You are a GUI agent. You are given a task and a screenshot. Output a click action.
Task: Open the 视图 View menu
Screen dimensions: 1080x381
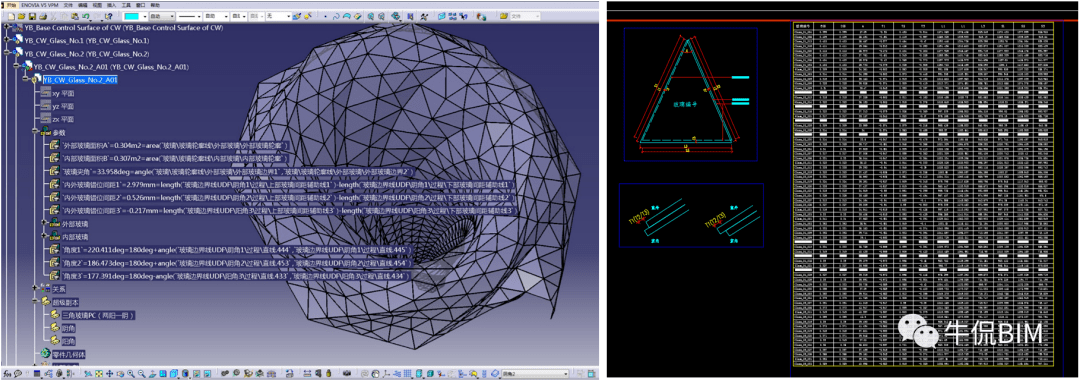[x=97, y=5]
